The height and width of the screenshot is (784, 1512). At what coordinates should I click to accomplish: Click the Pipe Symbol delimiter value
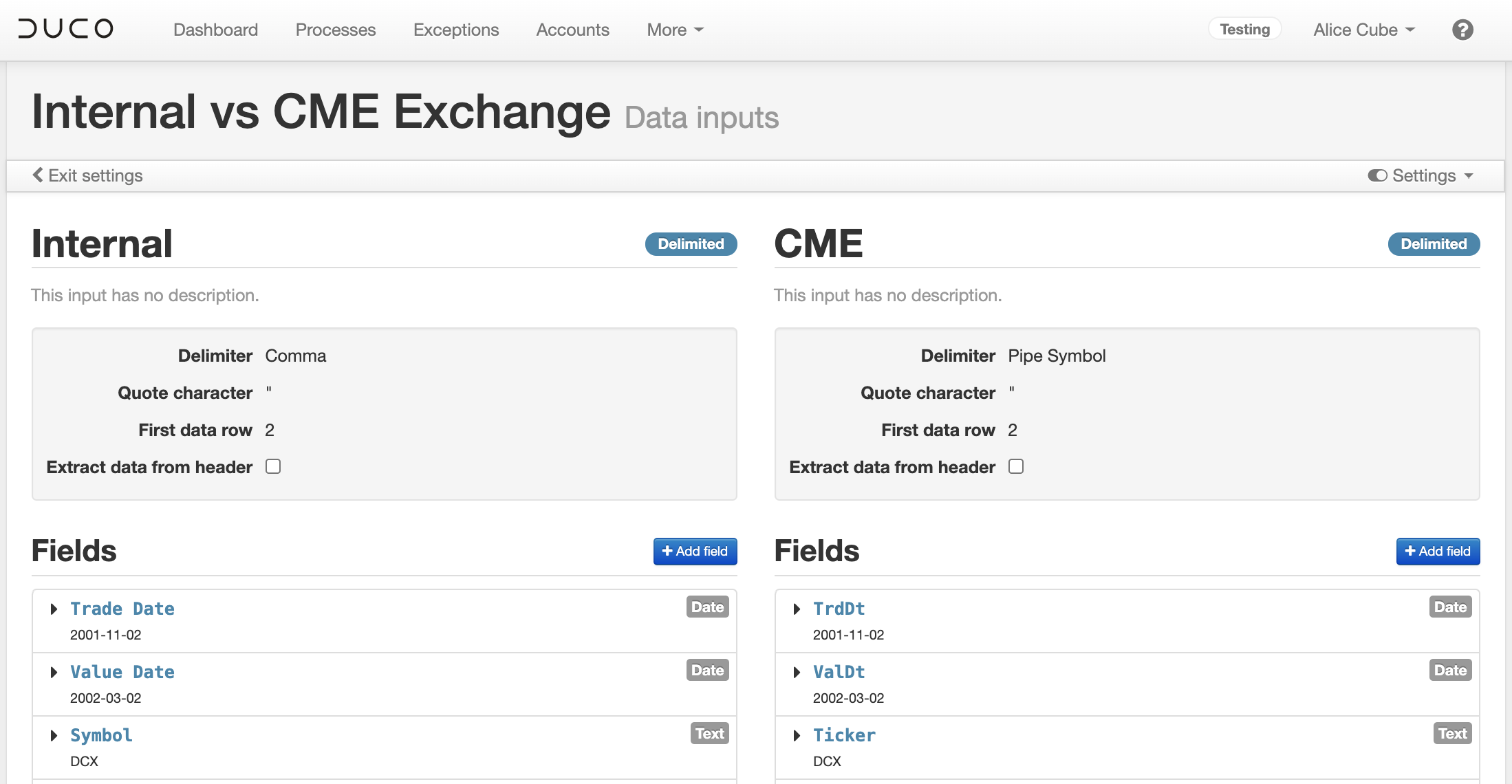pos(1057,356)
